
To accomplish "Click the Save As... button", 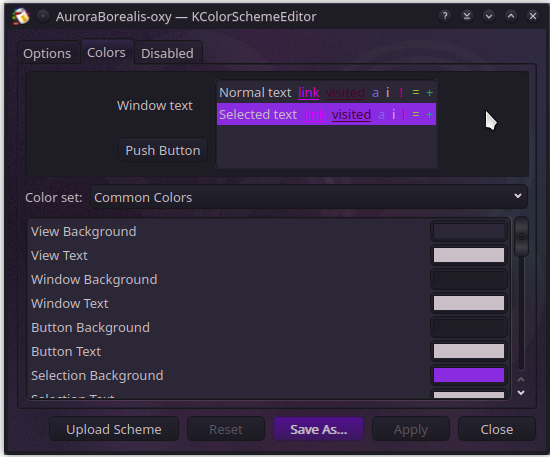I will click(x=318, y=429).
